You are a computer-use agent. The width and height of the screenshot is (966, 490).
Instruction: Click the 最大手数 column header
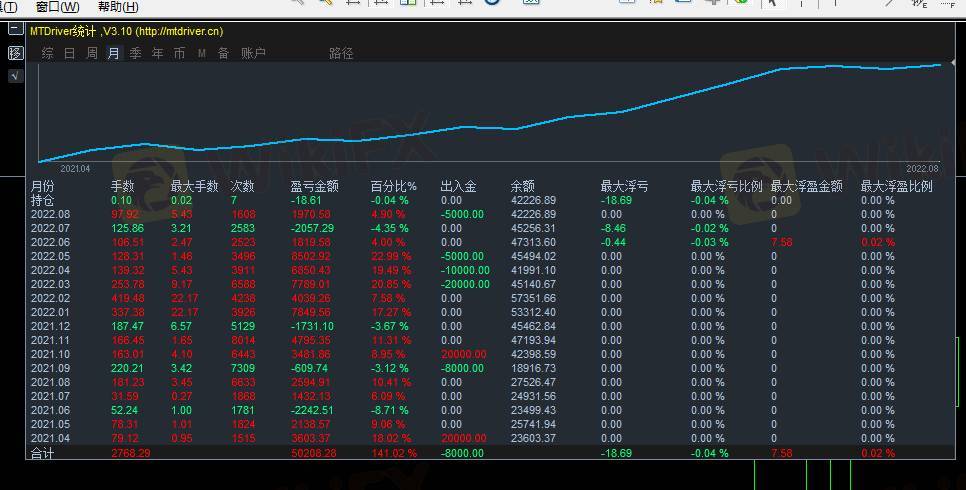[194, 186]
